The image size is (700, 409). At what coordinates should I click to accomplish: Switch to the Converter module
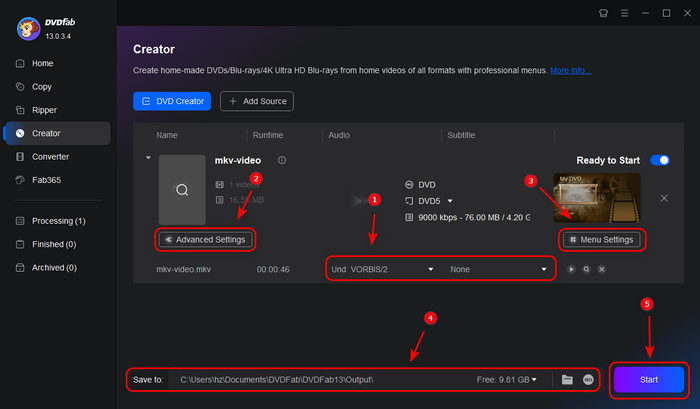pos(52,156)
